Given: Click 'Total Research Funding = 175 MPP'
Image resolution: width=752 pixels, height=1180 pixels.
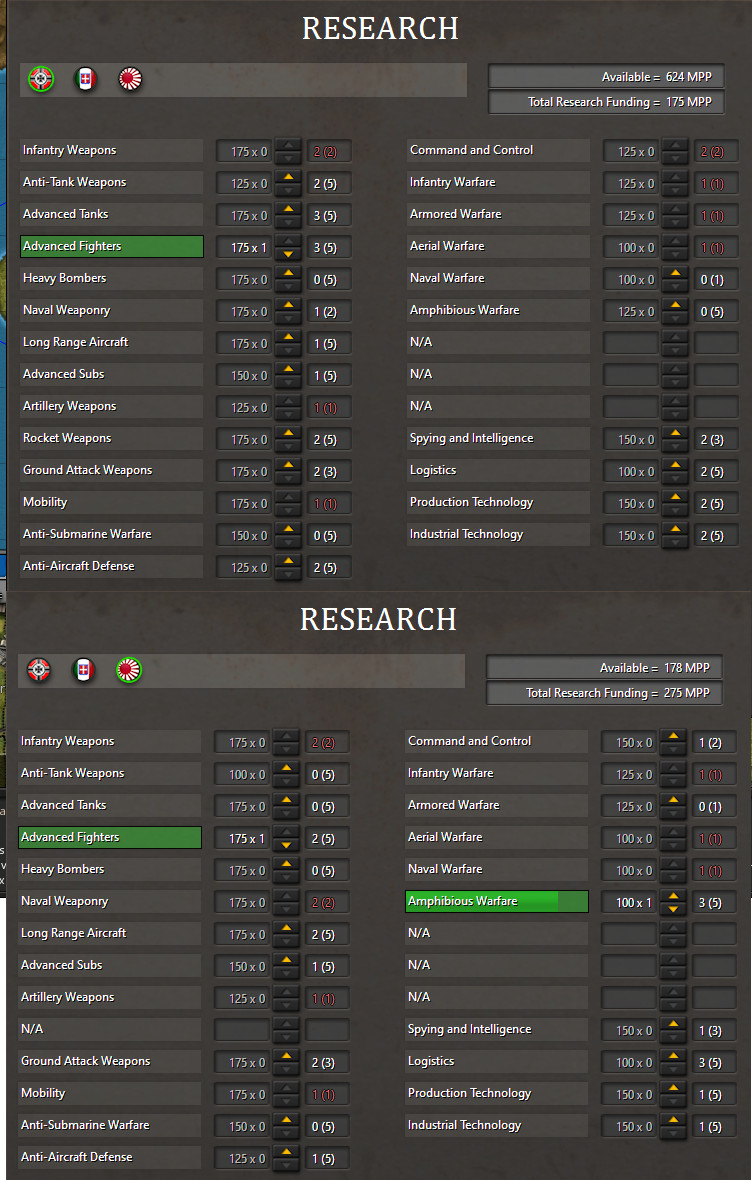Looking at the screenshot, I should pos(606,102).
